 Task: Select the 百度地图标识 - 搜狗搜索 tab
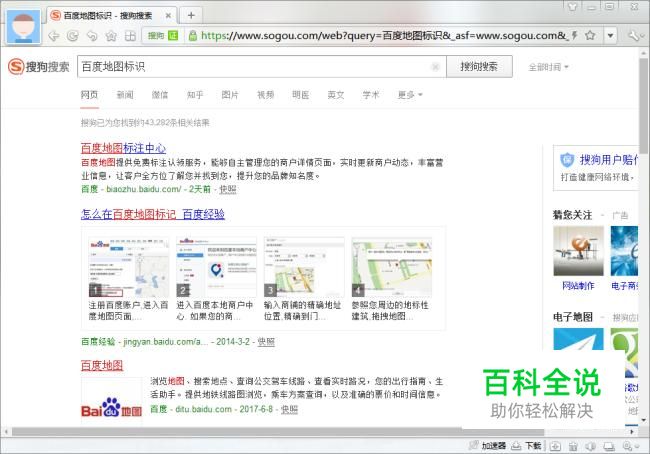click(x=112, y=15)
